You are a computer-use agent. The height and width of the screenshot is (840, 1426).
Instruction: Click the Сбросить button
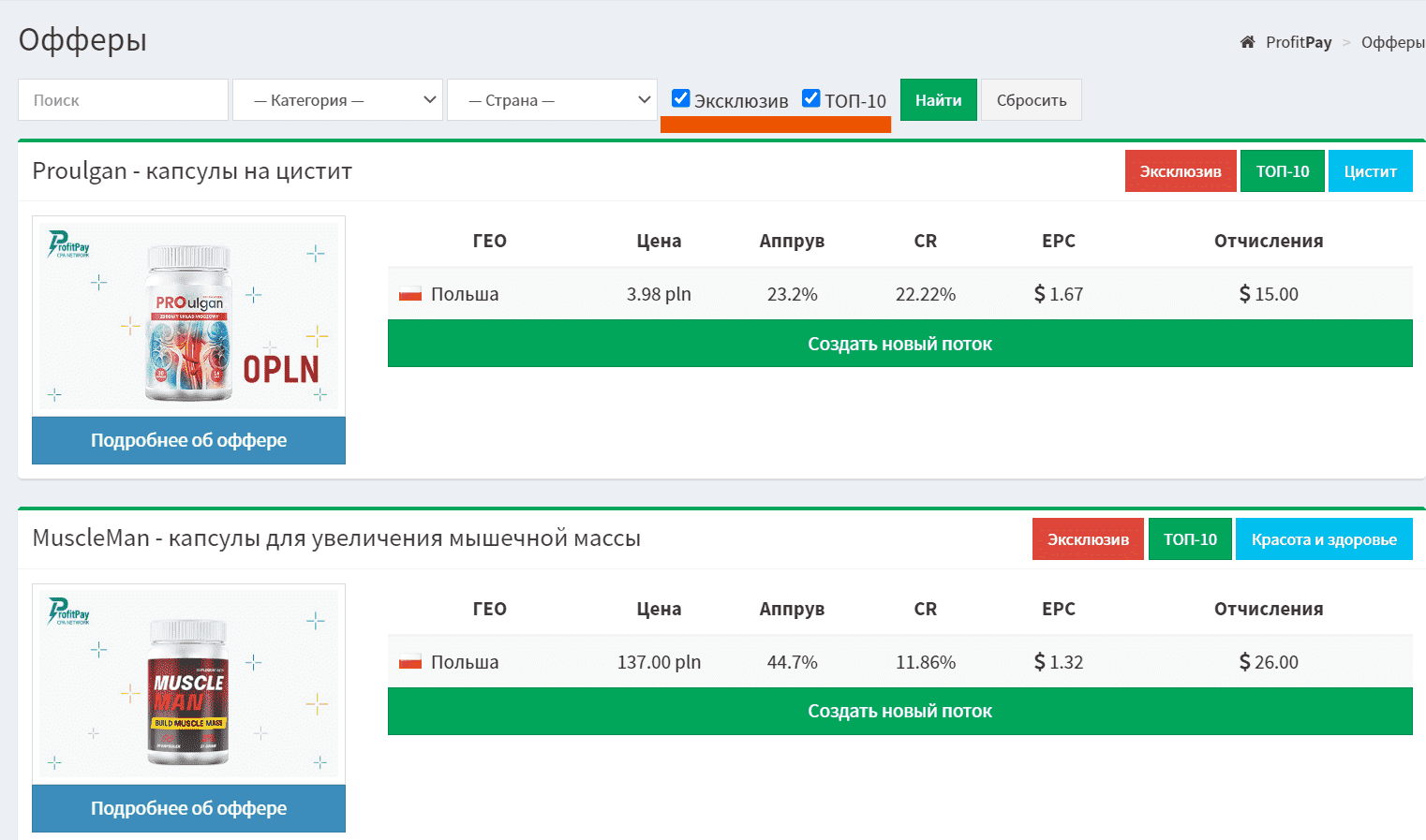[1032, 100]
